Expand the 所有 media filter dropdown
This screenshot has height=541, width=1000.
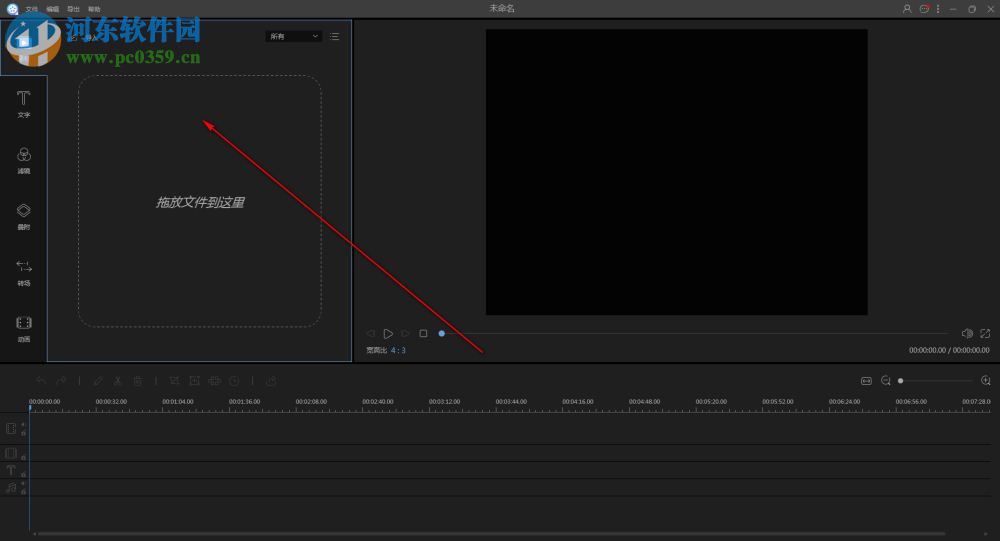tap(293, 36)
